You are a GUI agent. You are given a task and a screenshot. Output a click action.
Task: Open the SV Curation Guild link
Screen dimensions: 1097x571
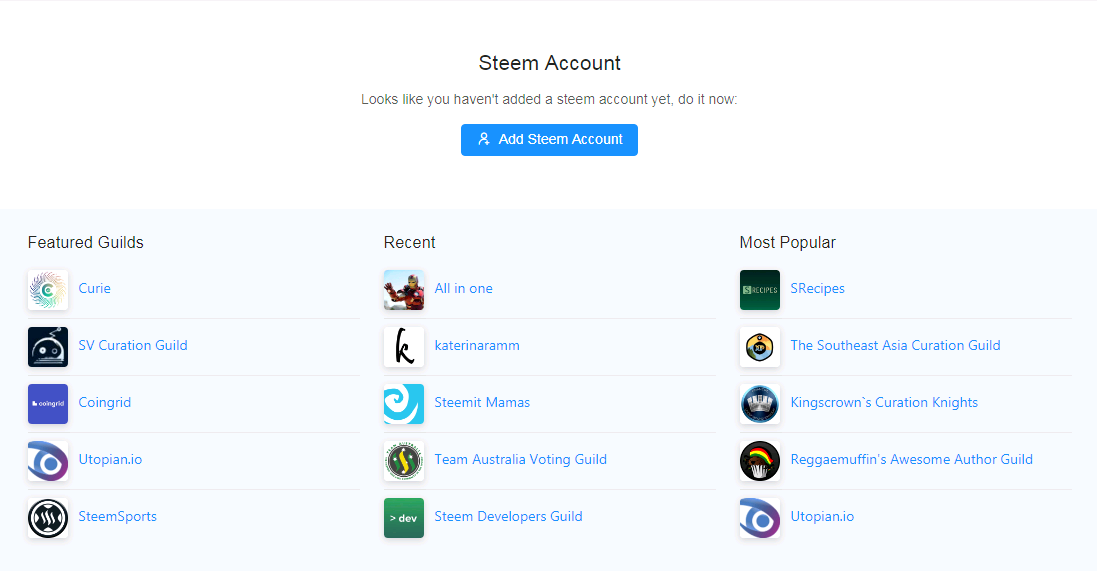coord(133,345)
